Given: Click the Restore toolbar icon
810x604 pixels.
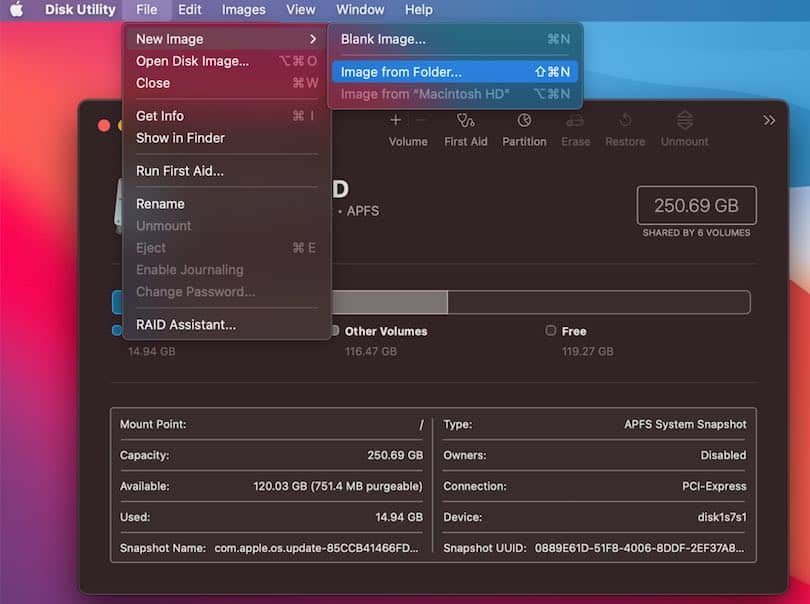Looking at the screenshot, I should click(625, 120).
